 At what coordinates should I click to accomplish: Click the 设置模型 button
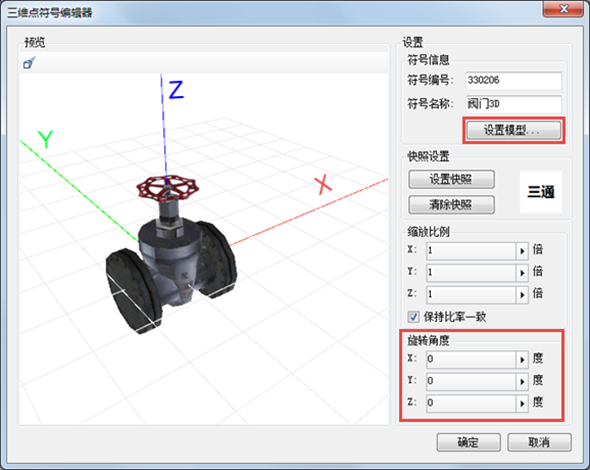(514, 131)
